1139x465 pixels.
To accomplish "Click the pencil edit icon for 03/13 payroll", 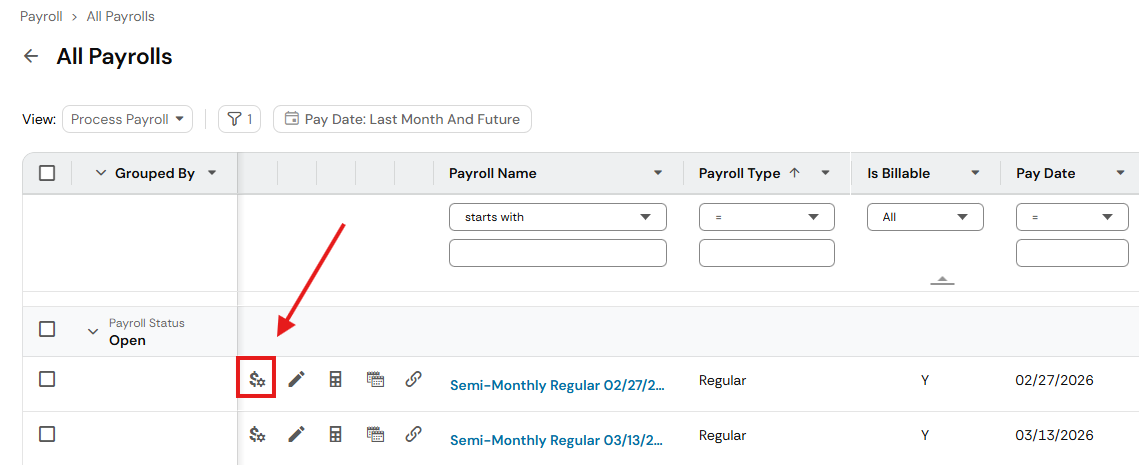I will coord(296,434).
